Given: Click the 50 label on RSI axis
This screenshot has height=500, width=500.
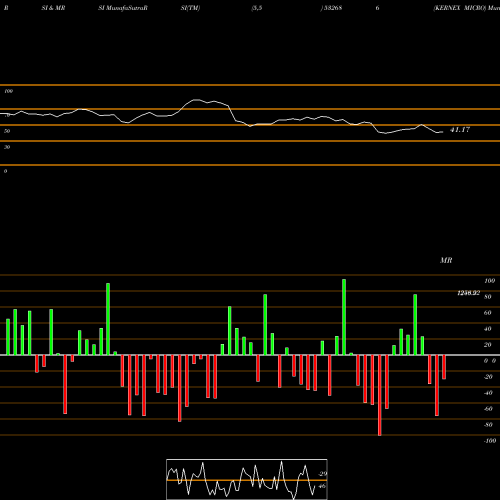Looking at the screenshot, I should [x=7, y=131].
